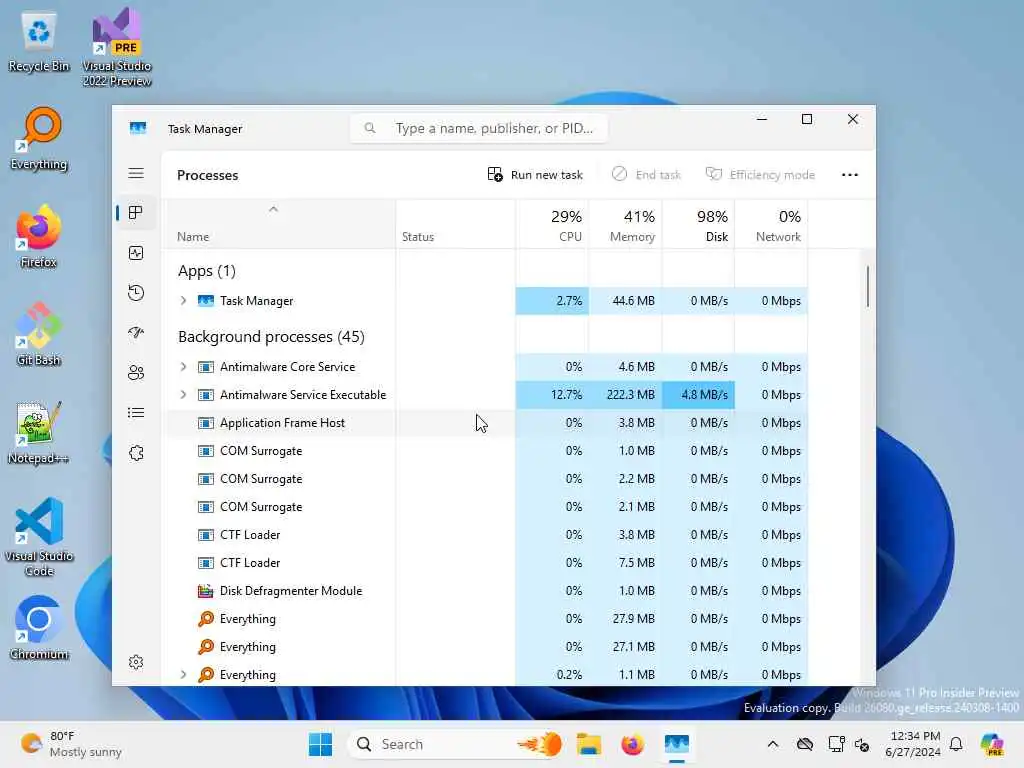Expand Antimalware Service Executable row
Screen dimensions: 1024x768
click(184, 395)
